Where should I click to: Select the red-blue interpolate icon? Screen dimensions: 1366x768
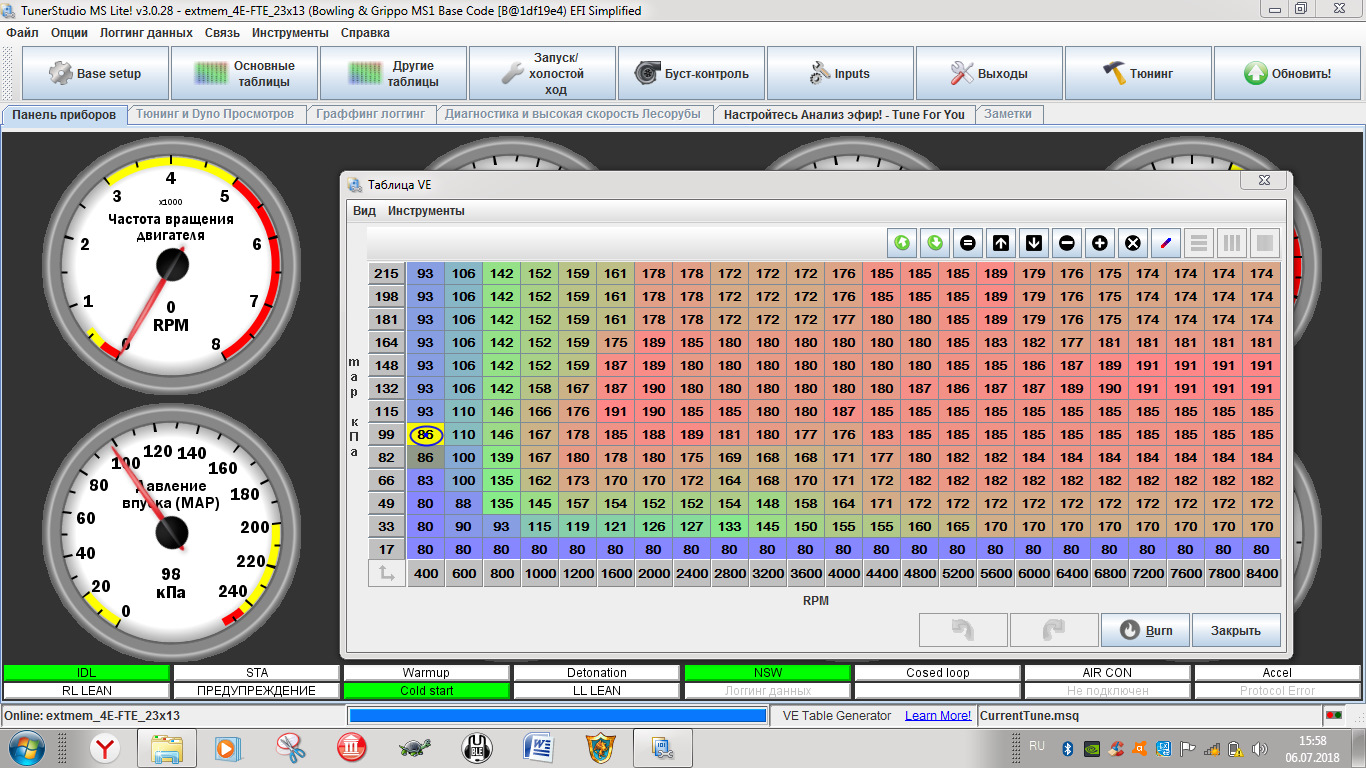(1165, 242)
